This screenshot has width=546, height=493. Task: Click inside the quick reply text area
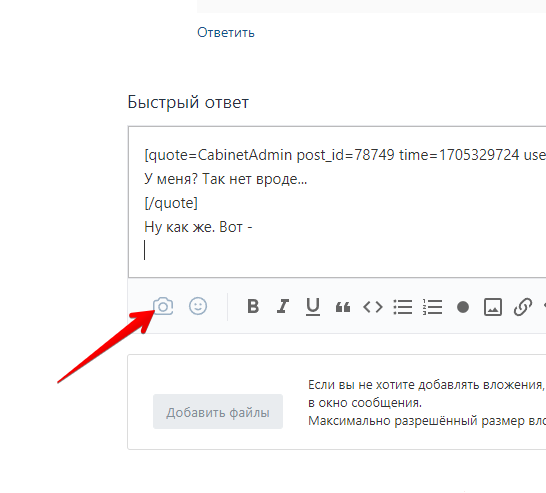(x=337, y=202)
